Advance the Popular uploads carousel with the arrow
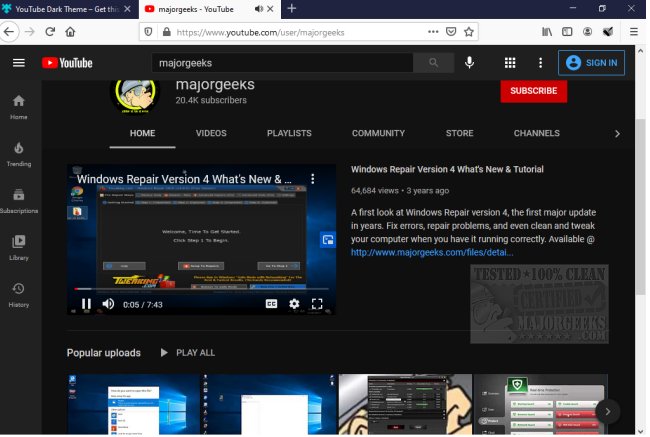 (x=607, y=411)
